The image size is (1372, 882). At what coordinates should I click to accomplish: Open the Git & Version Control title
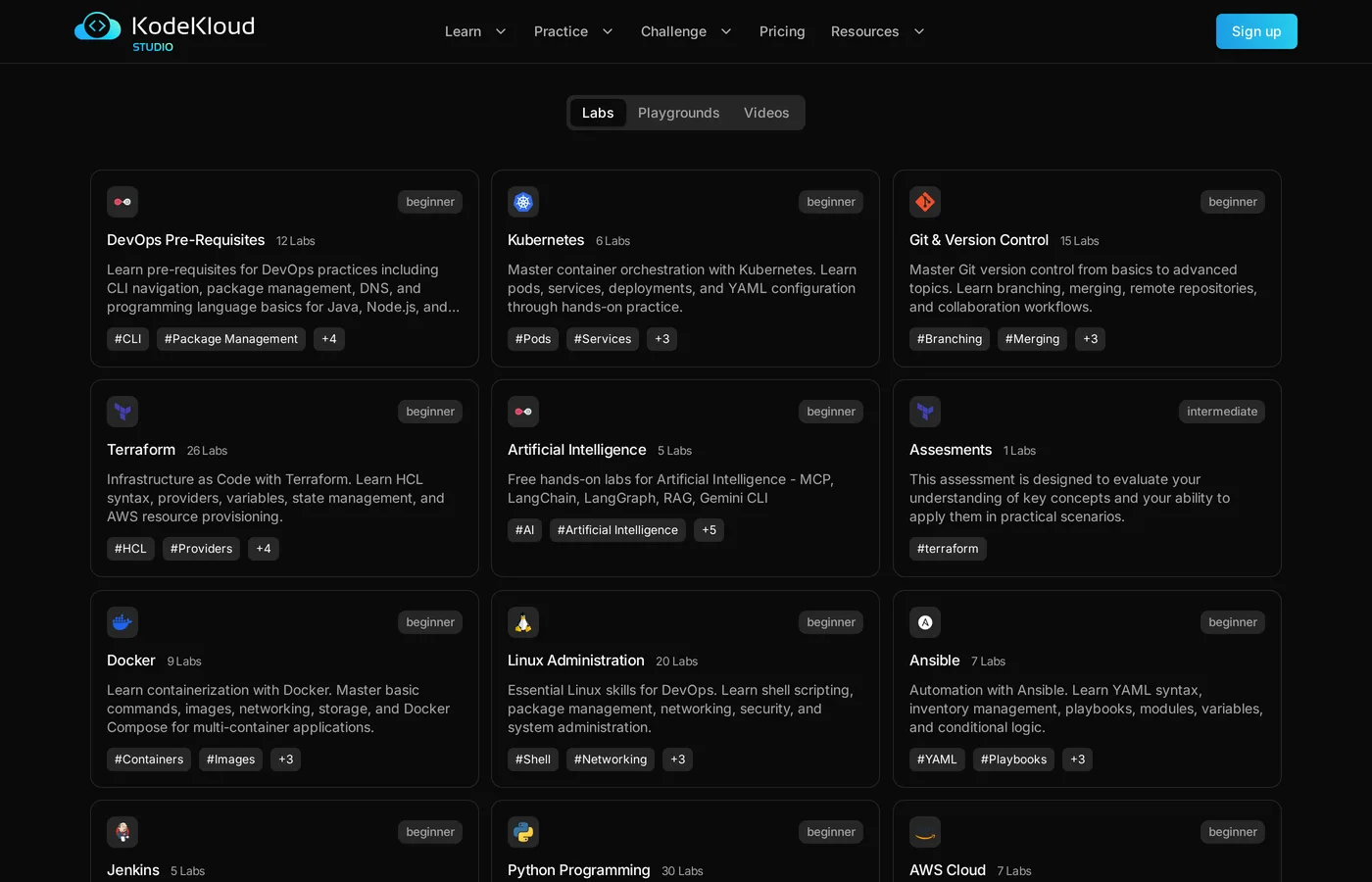[979, 240]
